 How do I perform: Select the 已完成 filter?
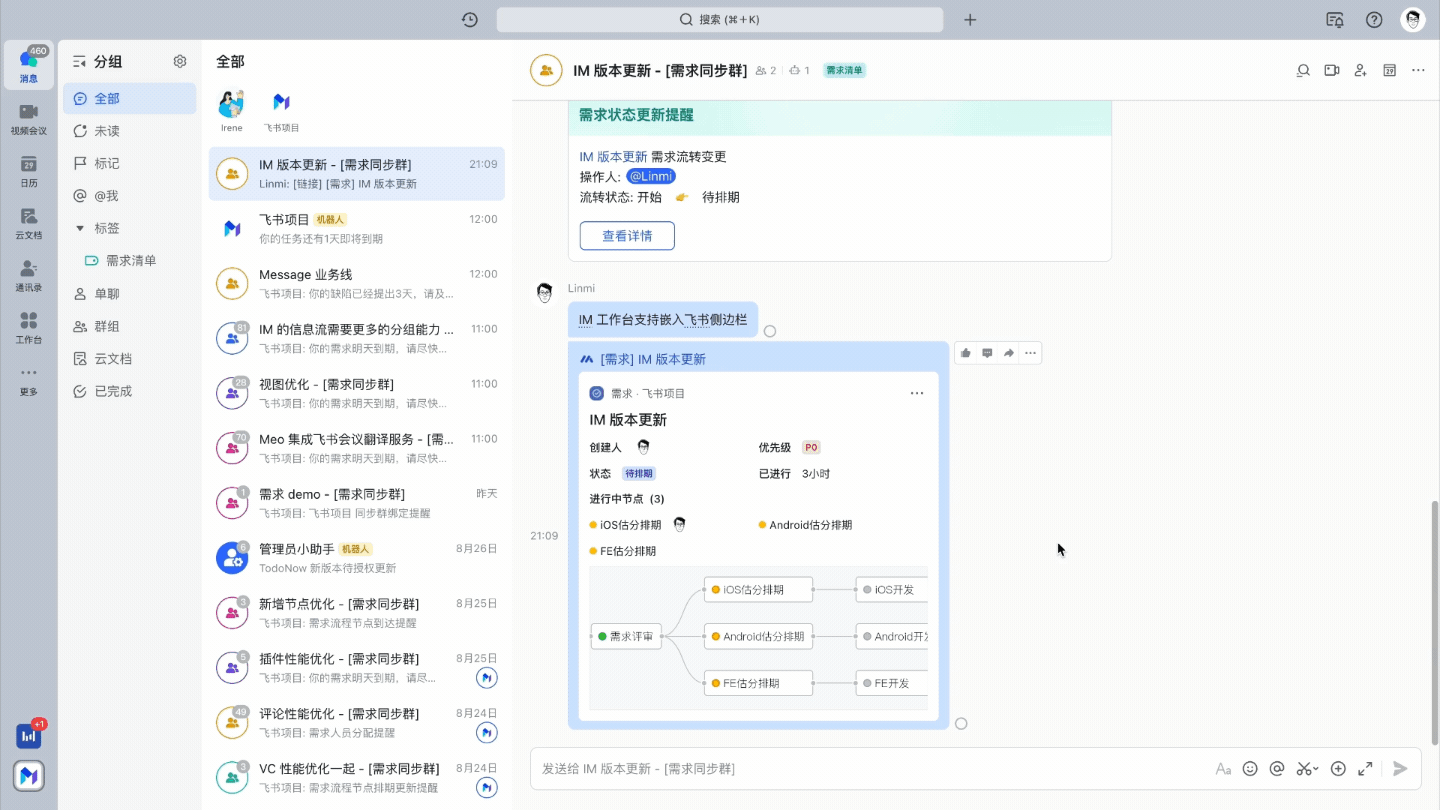[x=129, y=391]
